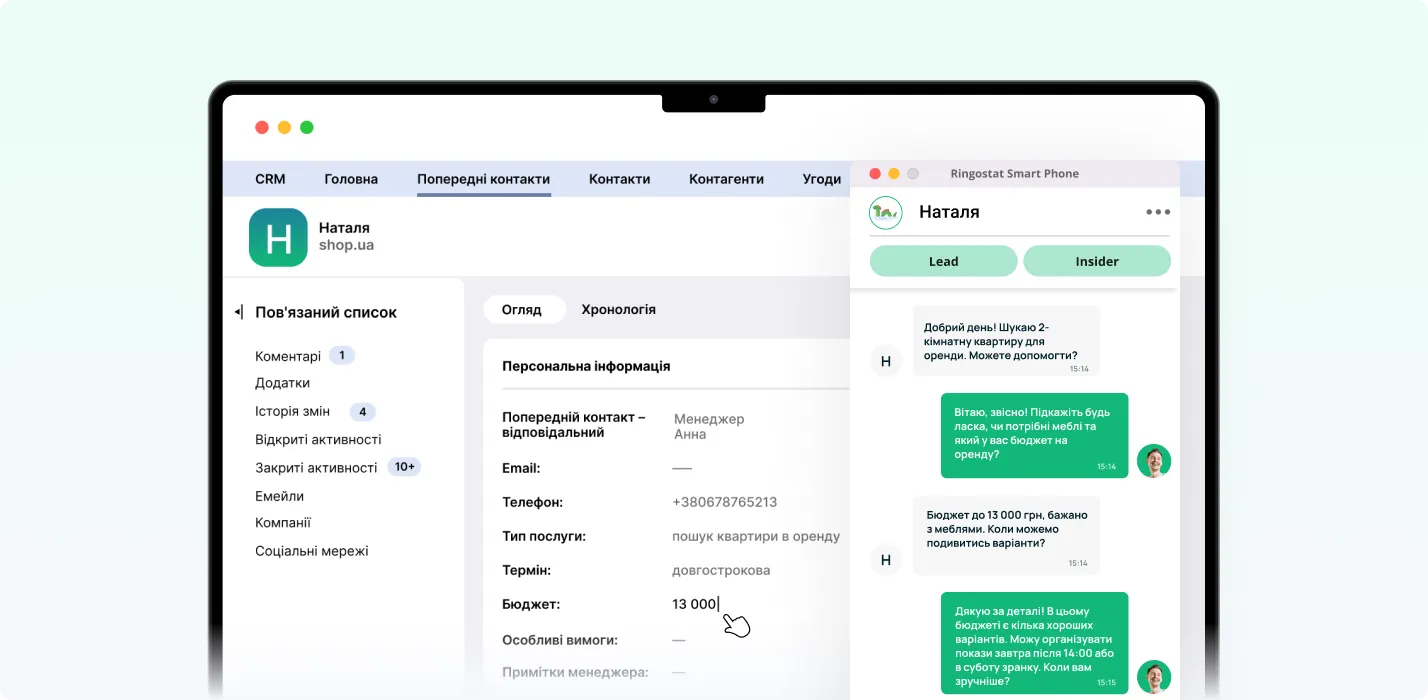Click the Бюджет field containing 13 000
The width and height of the screenshot is (1428, 700).
click(695, 604)
